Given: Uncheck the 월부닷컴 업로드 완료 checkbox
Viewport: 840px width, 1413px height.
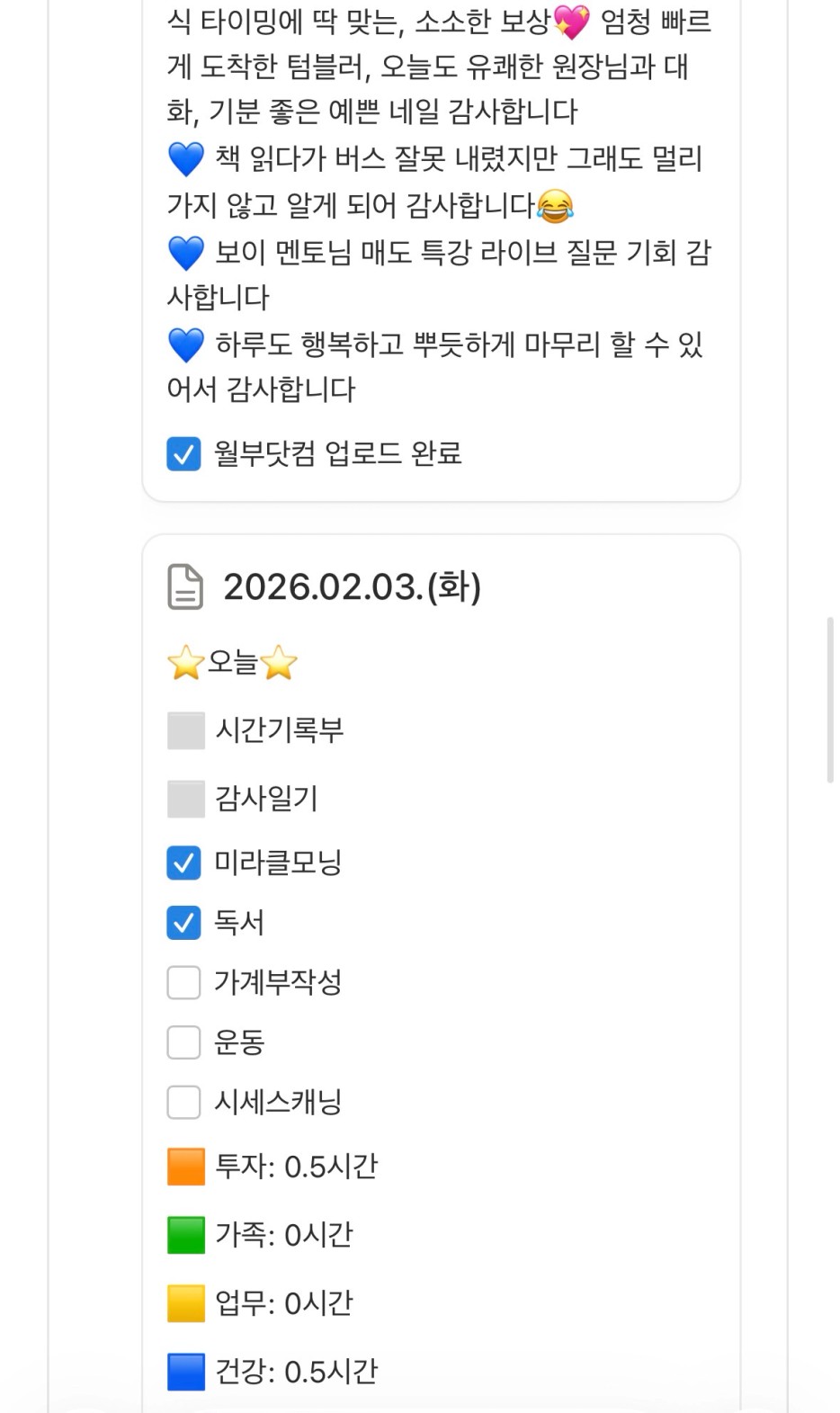Looking at the screenshot, I should coord(183,454).
